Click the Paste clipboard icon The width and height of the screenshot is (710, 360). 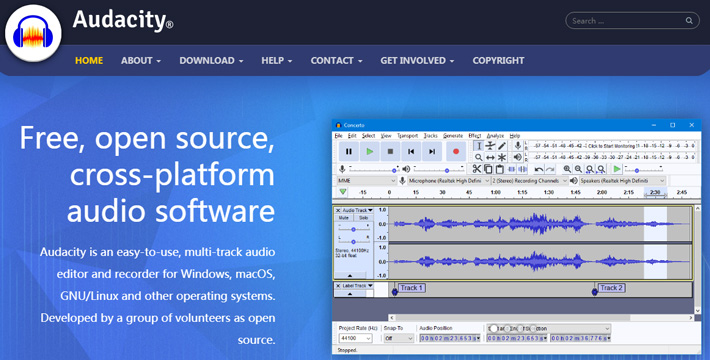tap(499, 169)
